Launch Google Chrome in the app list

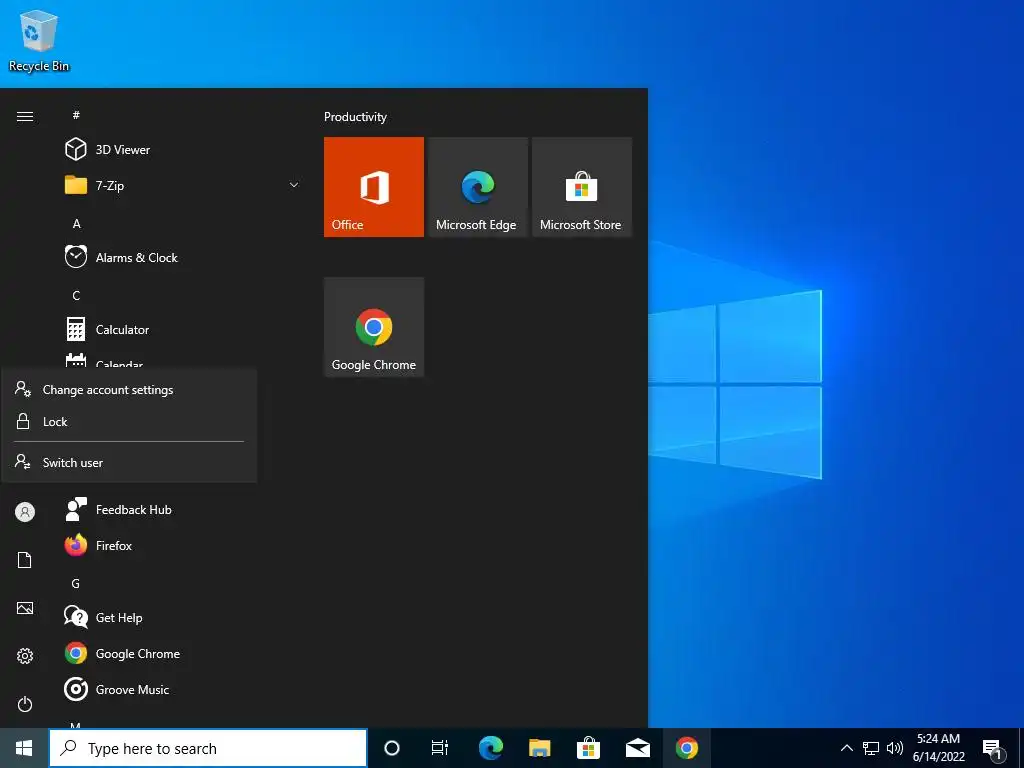coord(183,653)
